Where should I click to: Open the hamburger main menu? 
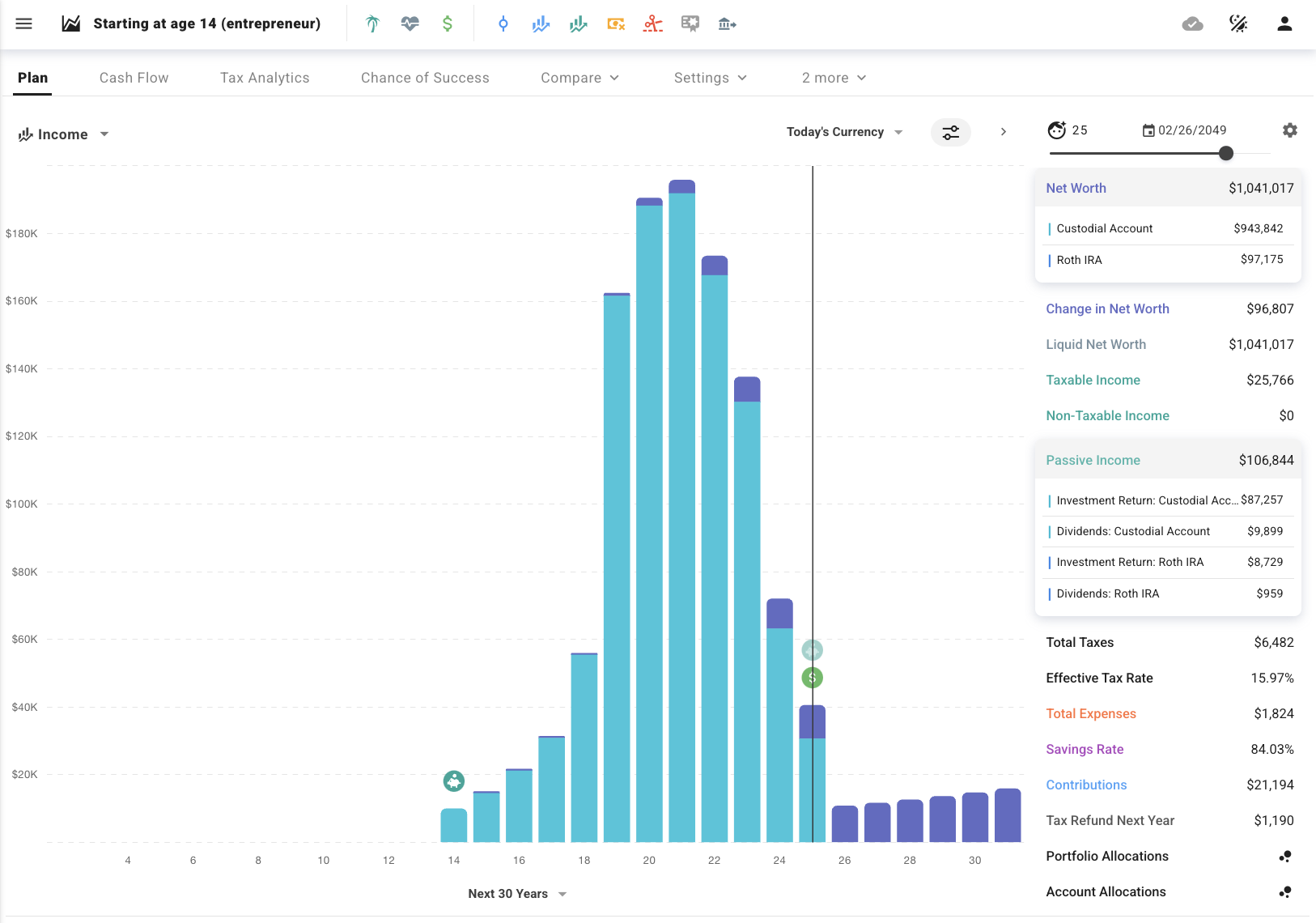(x=24, y=23)
